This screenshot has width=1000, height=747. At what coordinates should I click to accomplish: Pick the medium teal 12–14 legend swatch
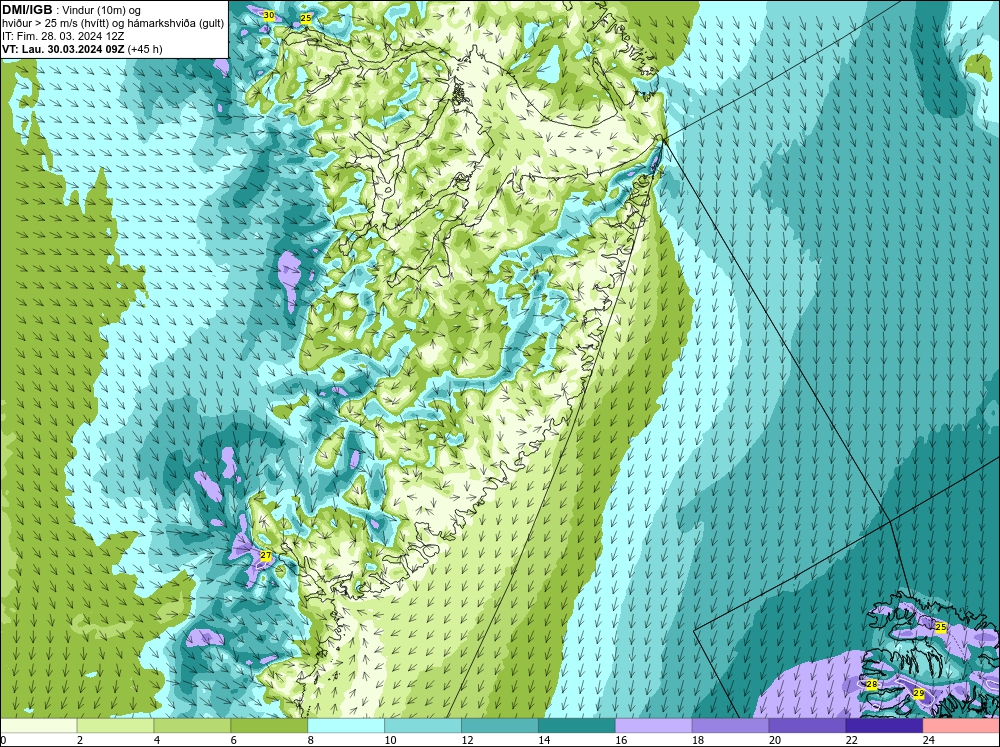pos(499,726)
